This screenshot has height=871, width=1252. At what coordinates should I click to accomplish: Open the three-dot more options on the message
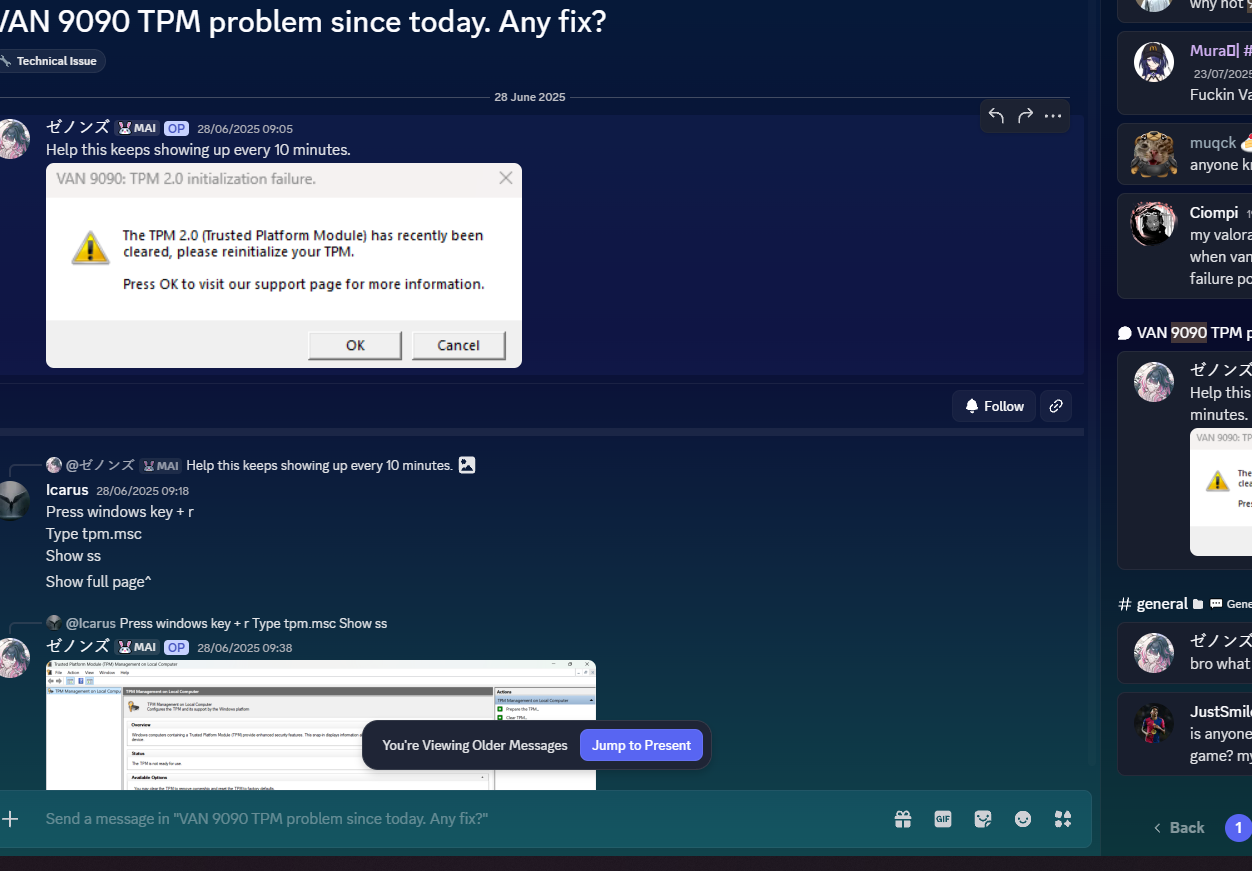pos(1053,116)
